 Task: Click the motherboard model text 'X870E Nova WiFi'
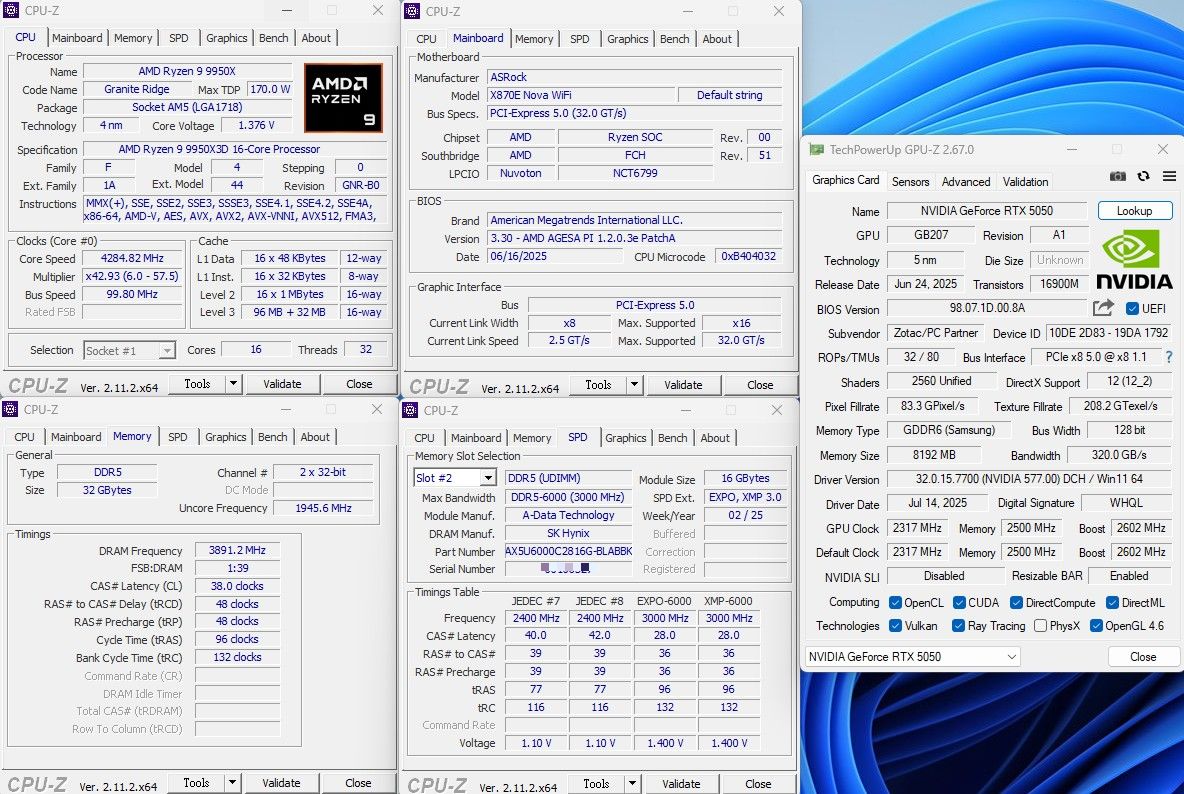tap(531, 95)
